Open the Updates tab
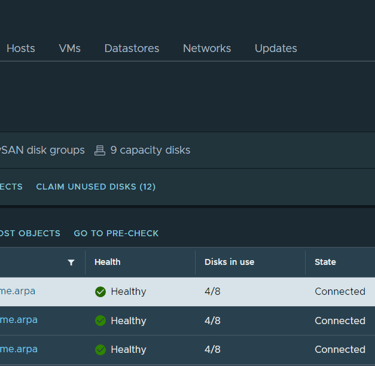 coord(276,48)
